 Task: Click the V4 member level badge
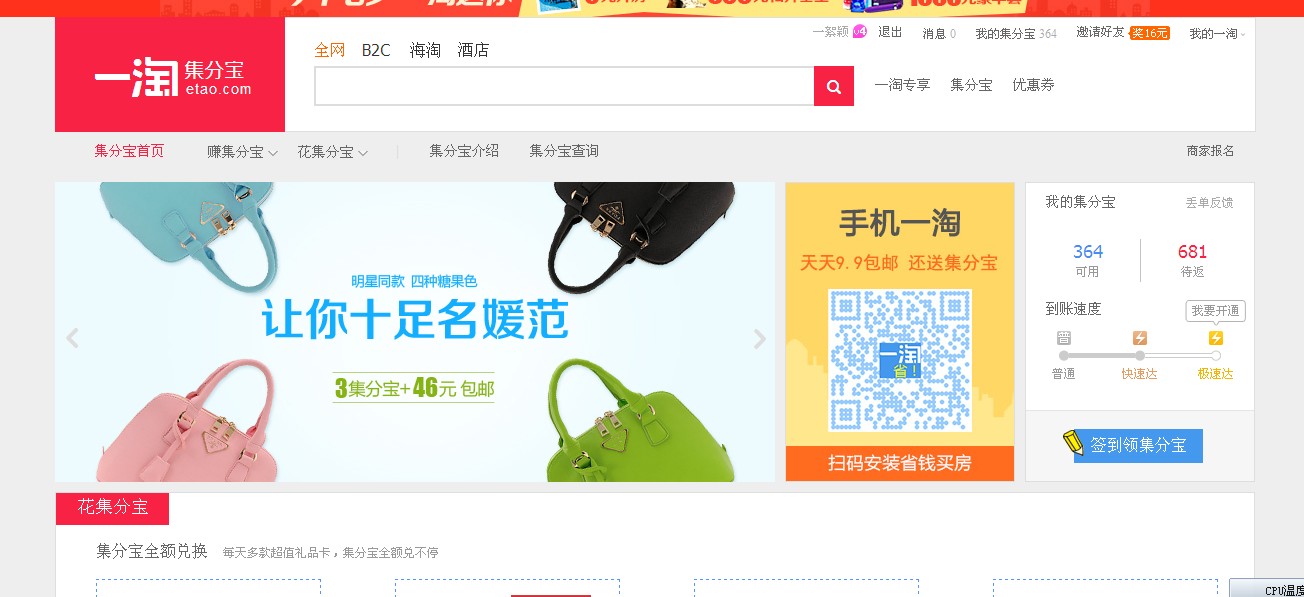(x=859, y=32)
